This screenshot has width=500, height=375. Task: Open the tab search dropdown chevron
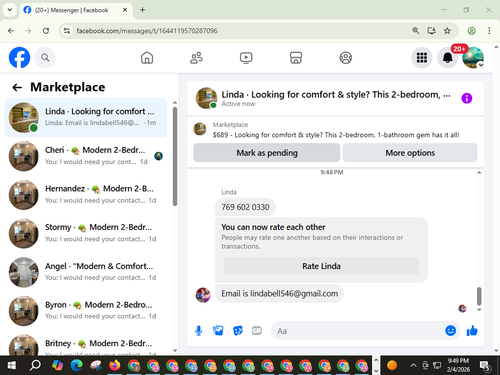[10, 10]
